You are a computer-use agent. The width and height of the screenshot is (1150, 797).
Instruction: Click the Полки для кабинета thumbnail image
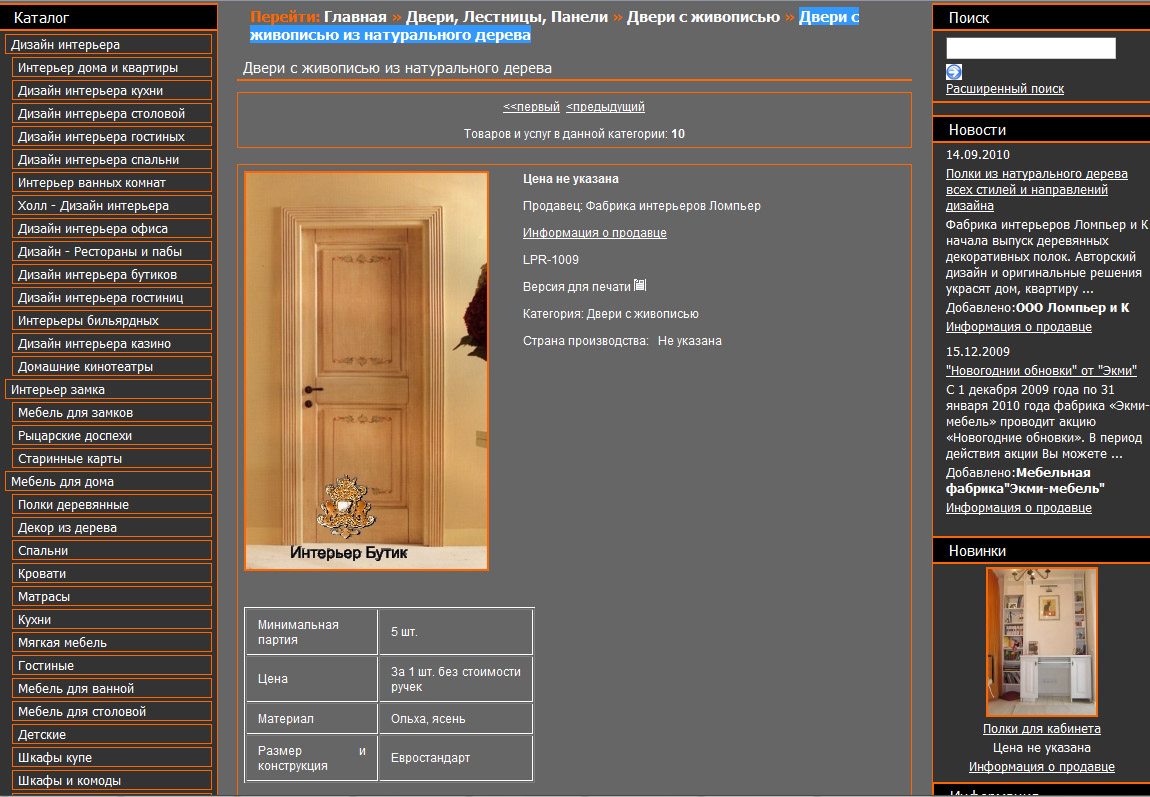coord(1041,642)
